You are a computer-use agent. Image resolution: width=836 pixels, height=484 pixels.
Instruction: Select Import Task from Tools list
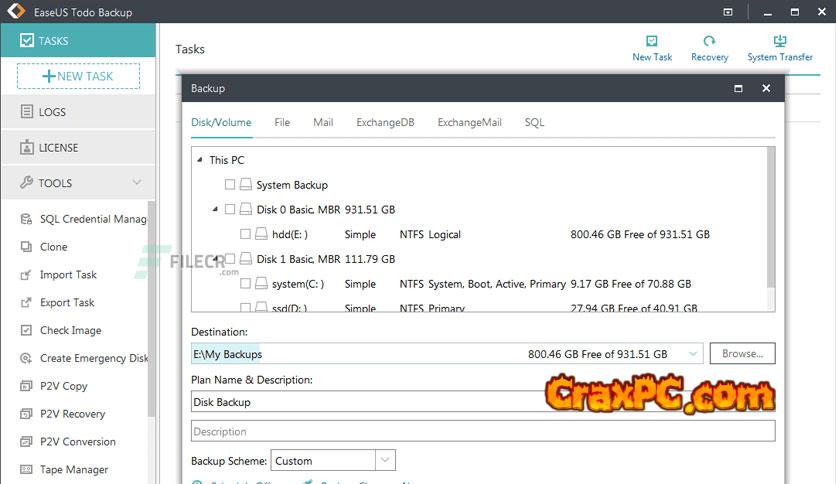[68, 275]
